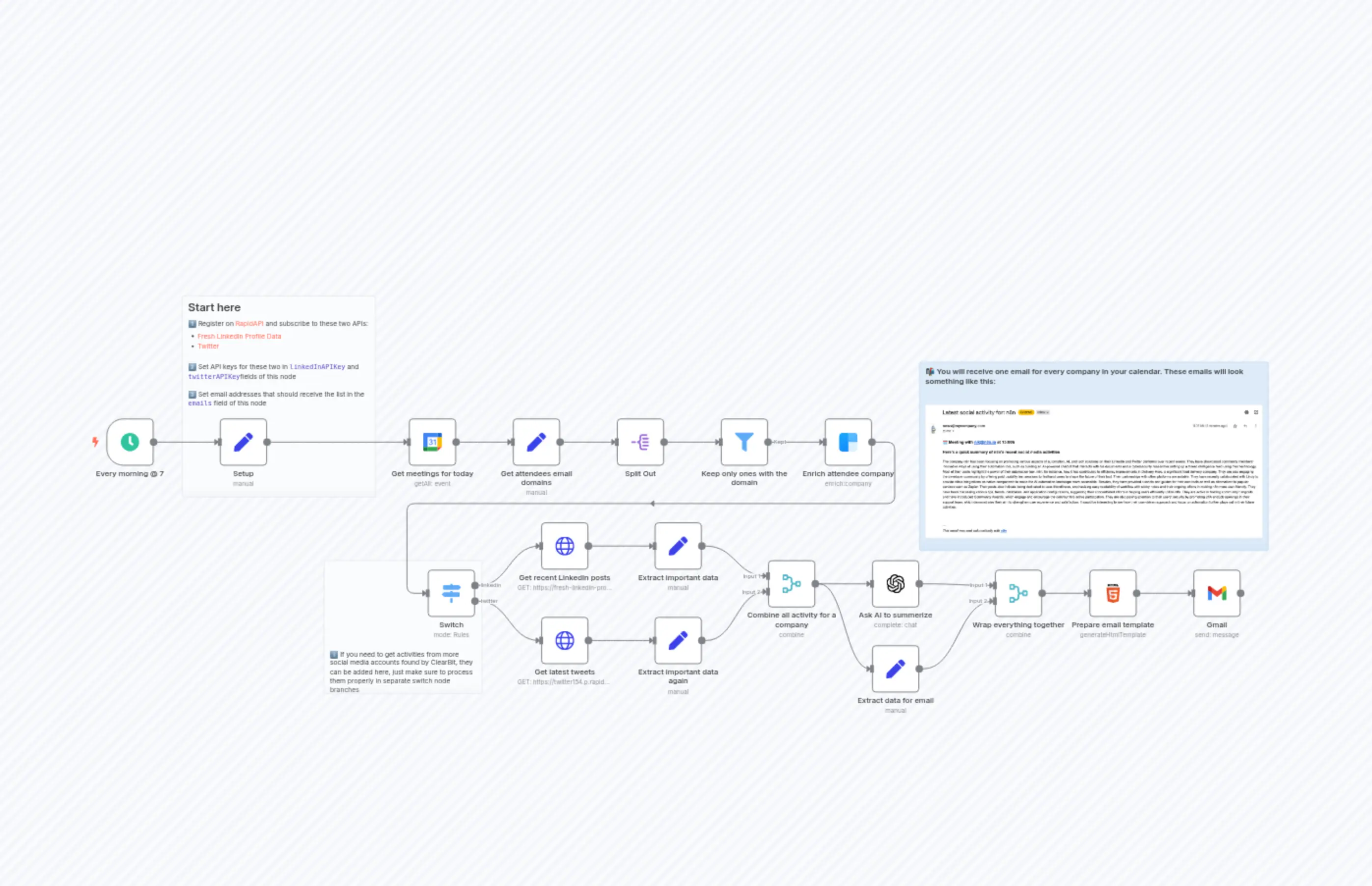Image resolution: width=1372 pixels, height=886 pixels.
Task: Open the Switch node
Action: pos(451,592)
